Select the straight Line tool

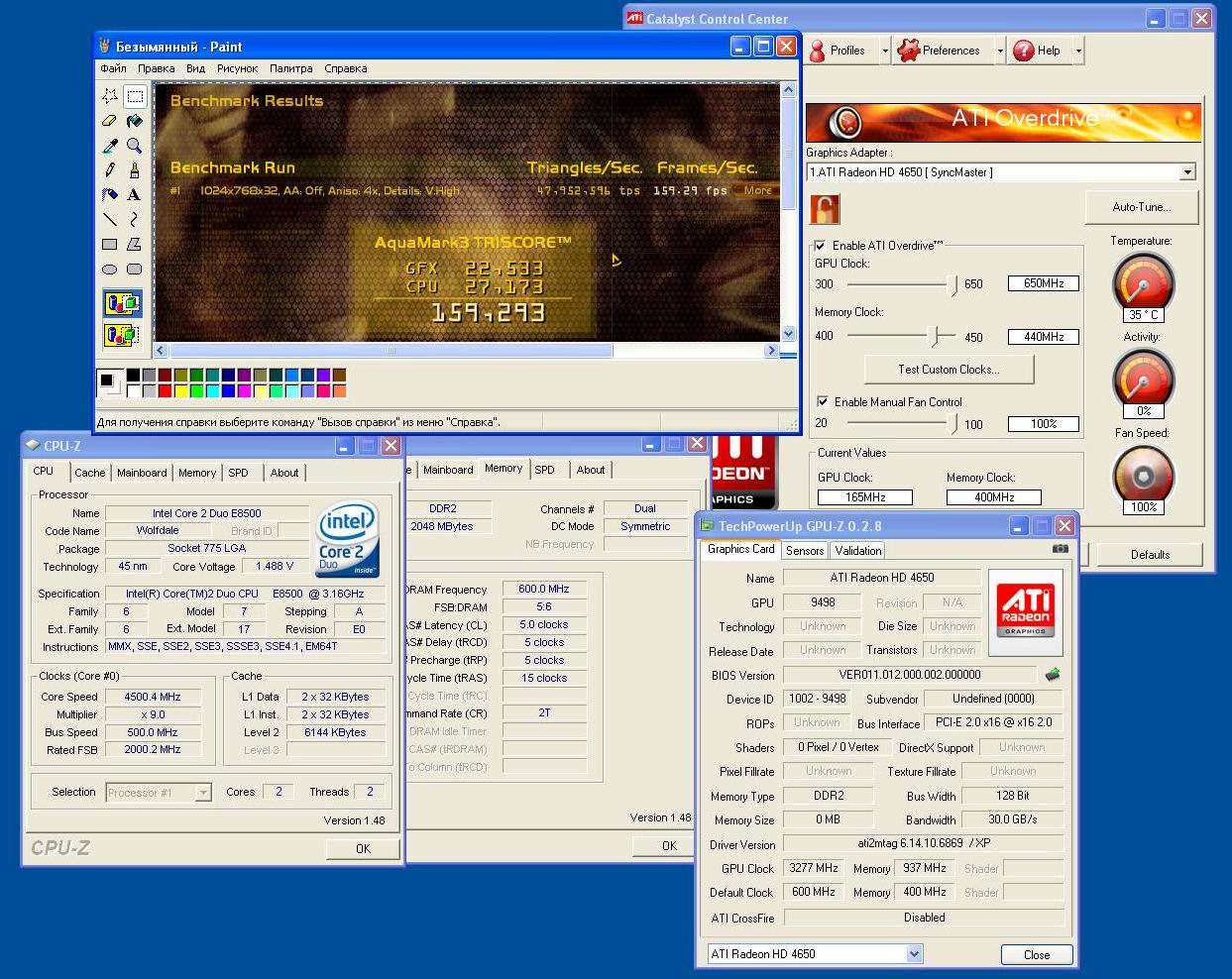[110, 220]
